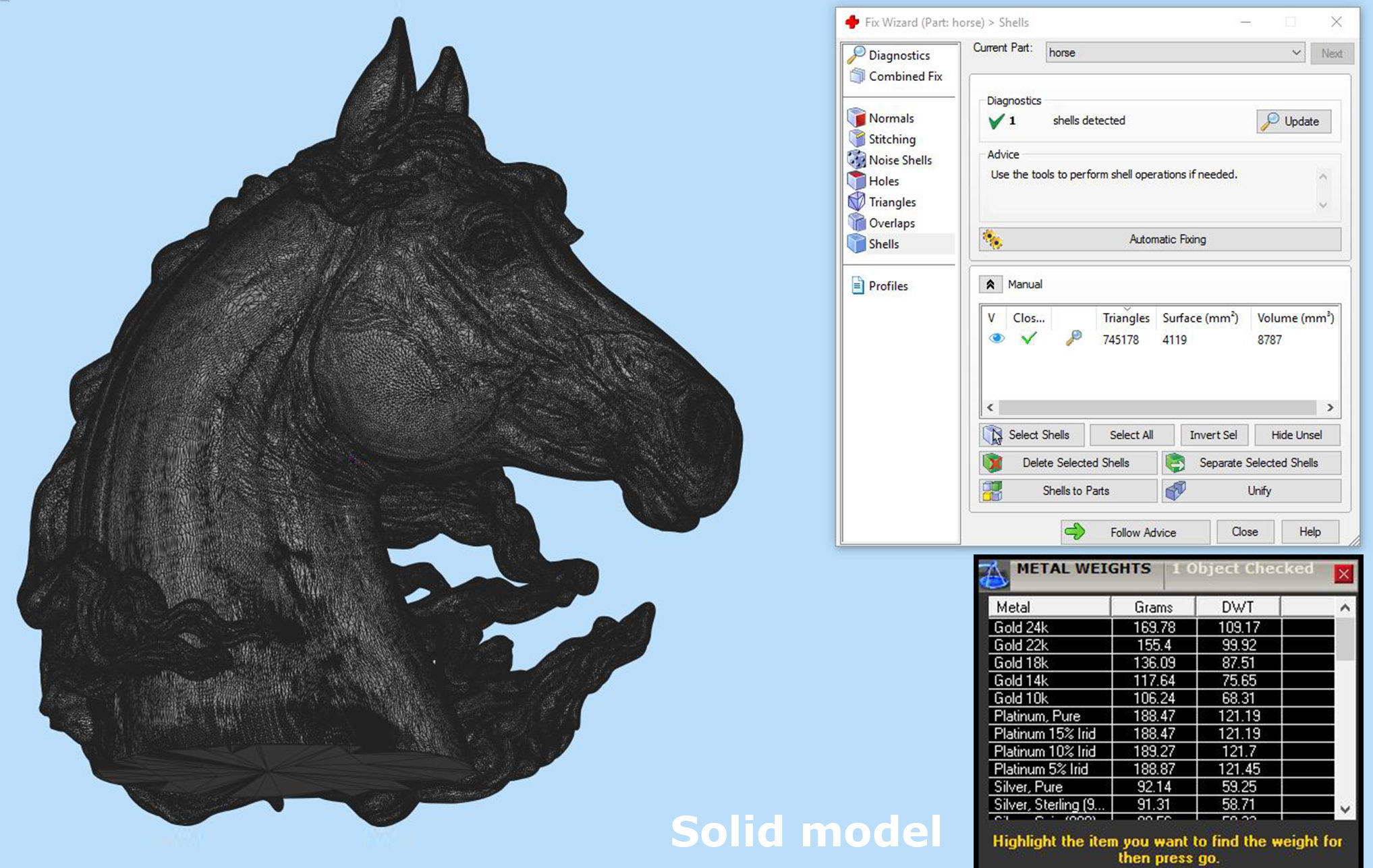
Task: Open the Overlaps fix page
Action: click(x=891, y=223)
